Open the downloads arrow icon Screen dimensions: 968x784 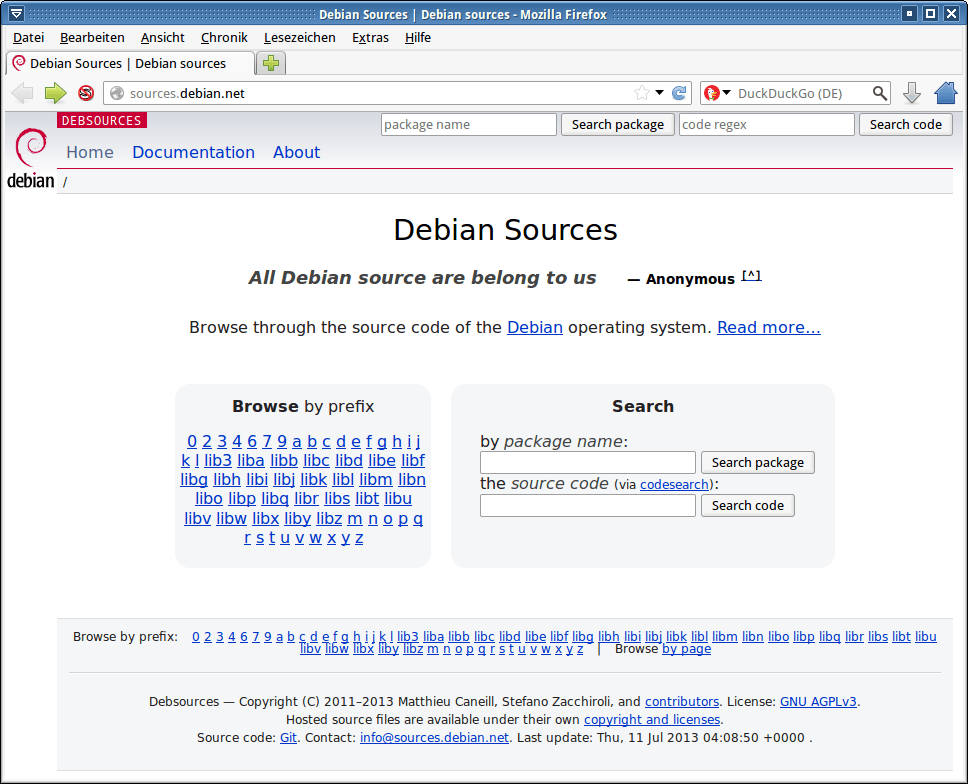tap(912, 93)
